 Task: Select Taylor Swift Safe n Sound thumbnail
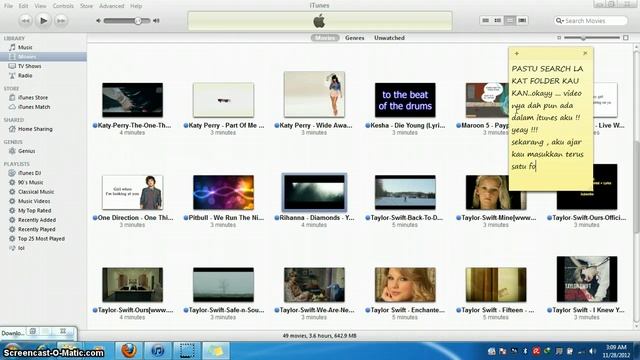pyautogui.click(x=223, y=285)
